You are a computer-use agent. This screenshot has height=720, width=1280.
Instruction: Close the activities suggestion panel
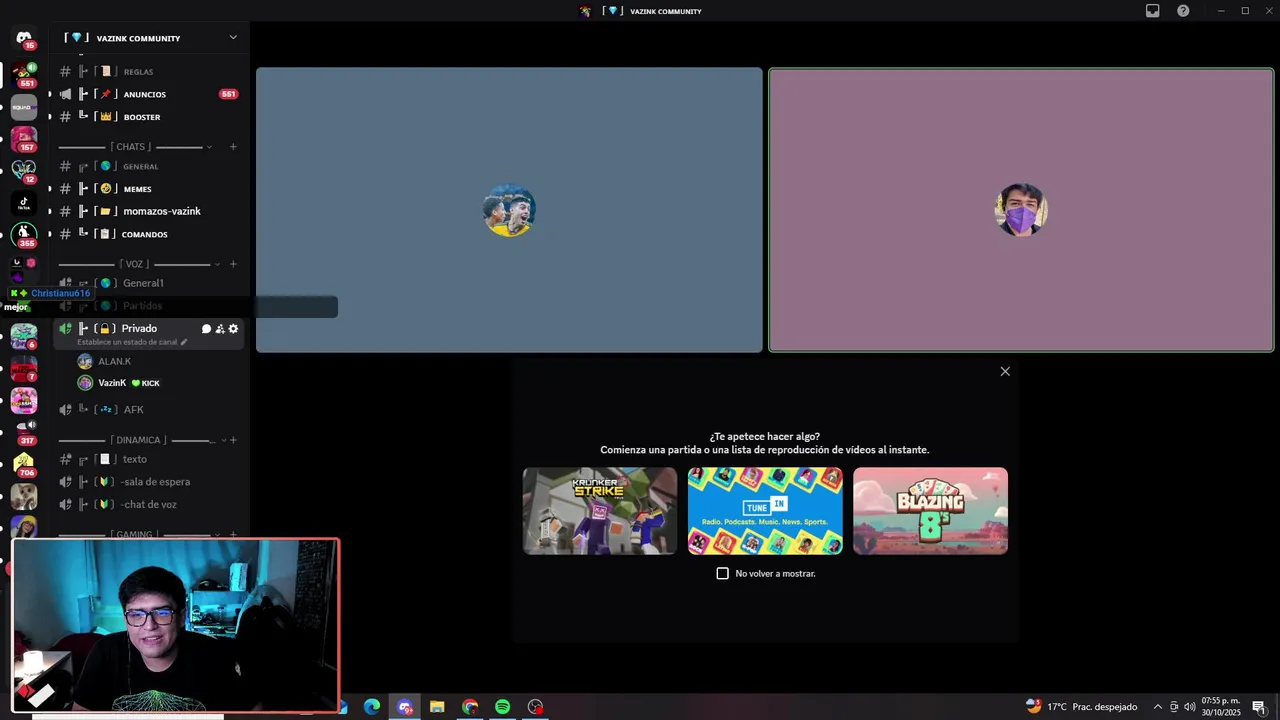[x=1005, y=371]
